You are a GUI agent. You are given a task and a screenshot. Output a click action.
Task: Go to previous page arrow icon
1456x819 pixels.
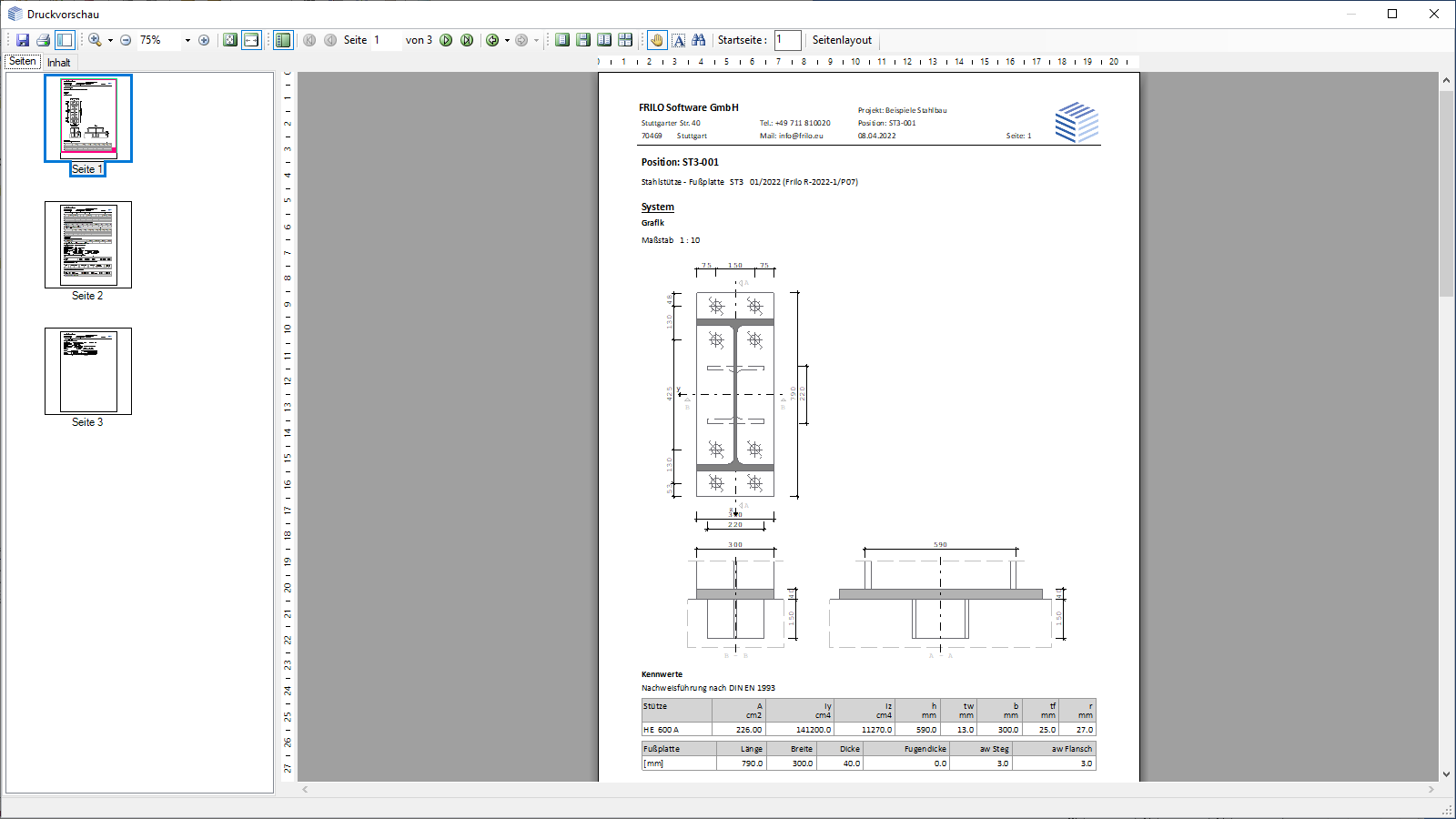[330, 40]
